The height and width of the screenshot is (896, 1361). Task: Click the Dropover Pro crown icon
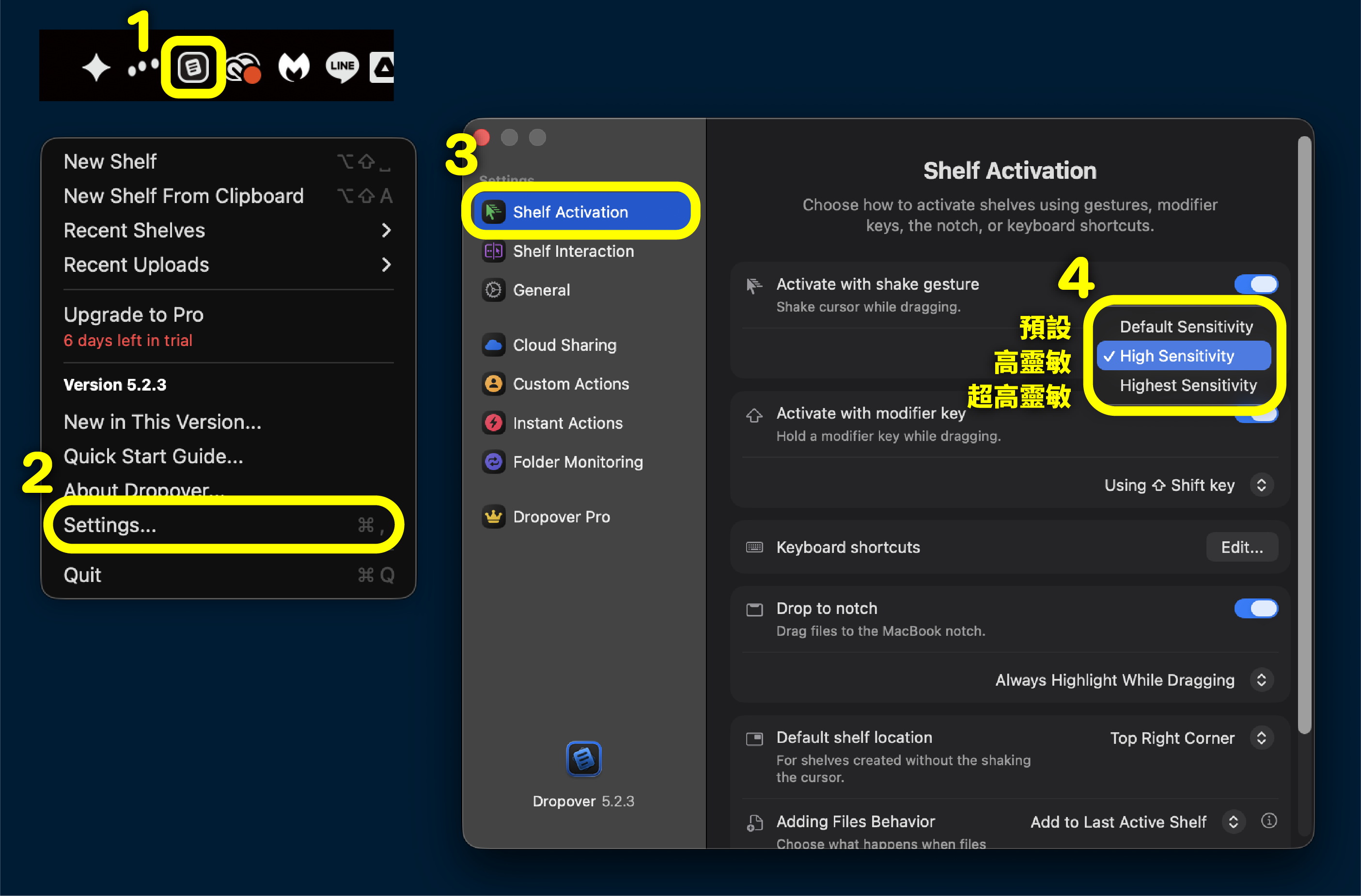coord(494,517)
